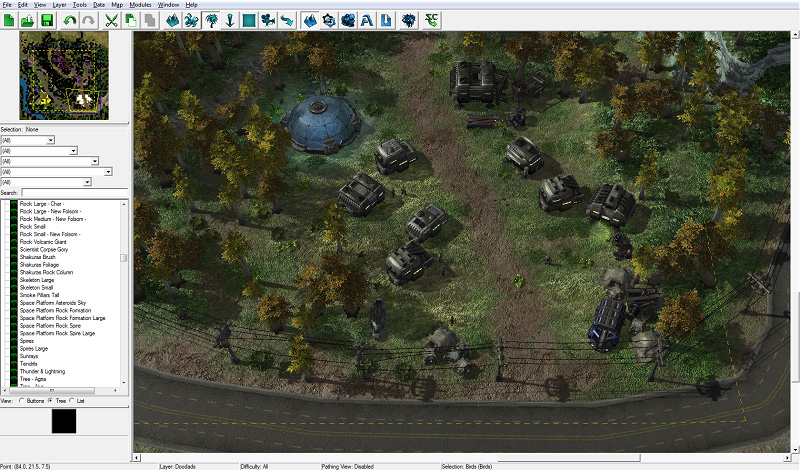Image resolution: width=800 pixels, height=470 pixels.
Task: Select 'Space Platform Asteroids Sky' doodad
Action: pos(53,303)
